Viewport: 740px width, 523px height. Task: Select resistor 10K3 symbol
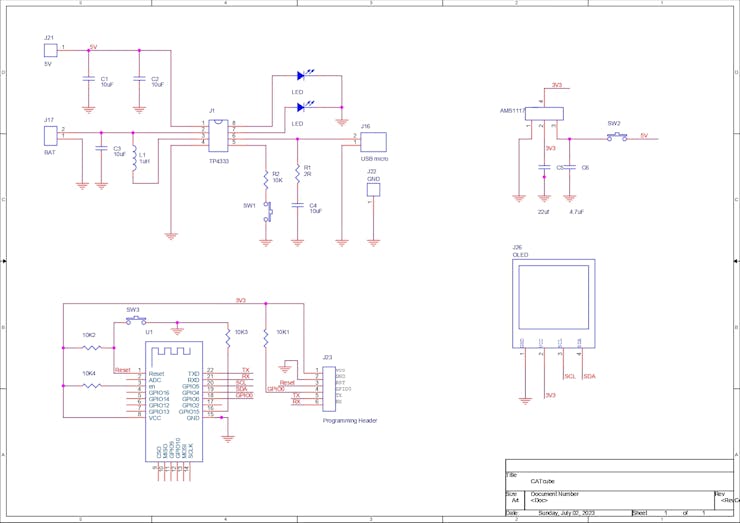click(x=228, y=338)
